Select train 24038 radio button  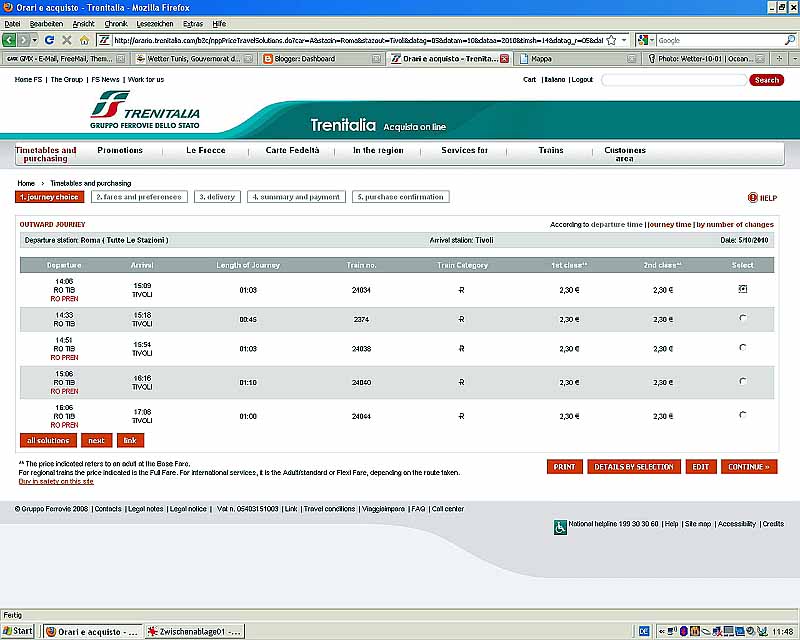pos(742,348)
